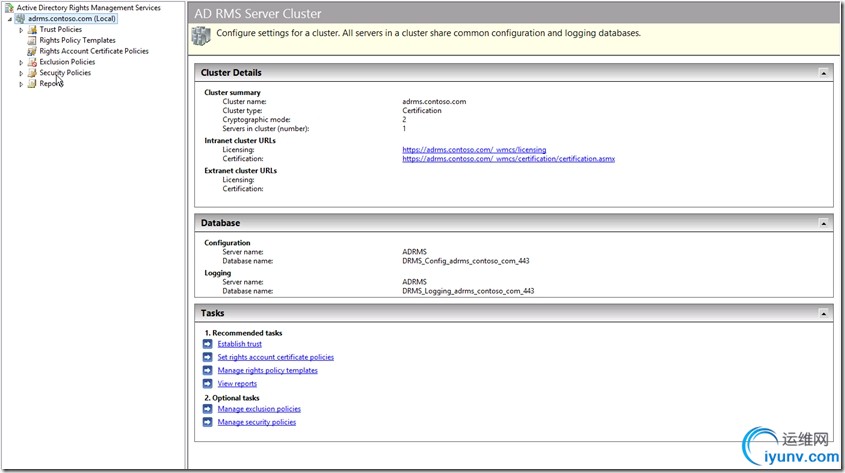
Task: Collapse the Cluster Details section
Action: pos(823,73)
